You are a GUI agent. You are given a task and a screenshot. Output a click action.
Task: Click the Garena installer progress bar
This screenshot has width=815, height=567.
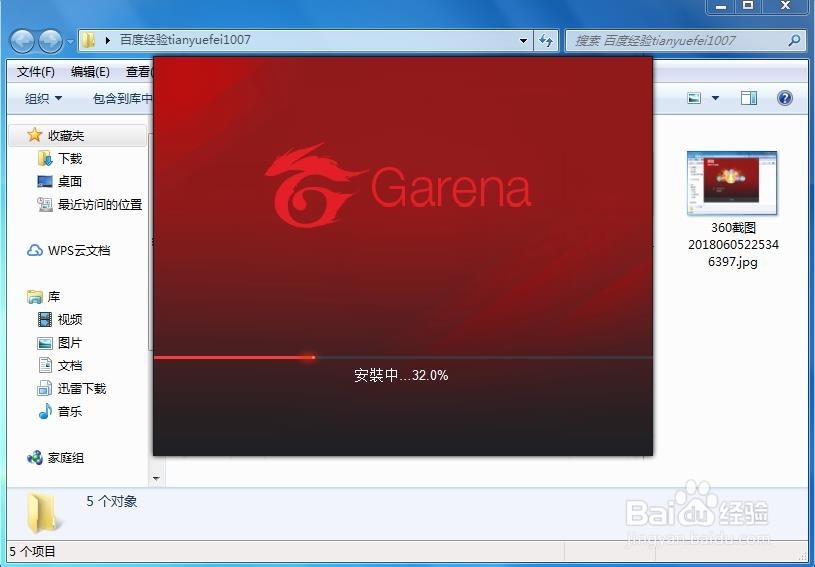point(403,358)
